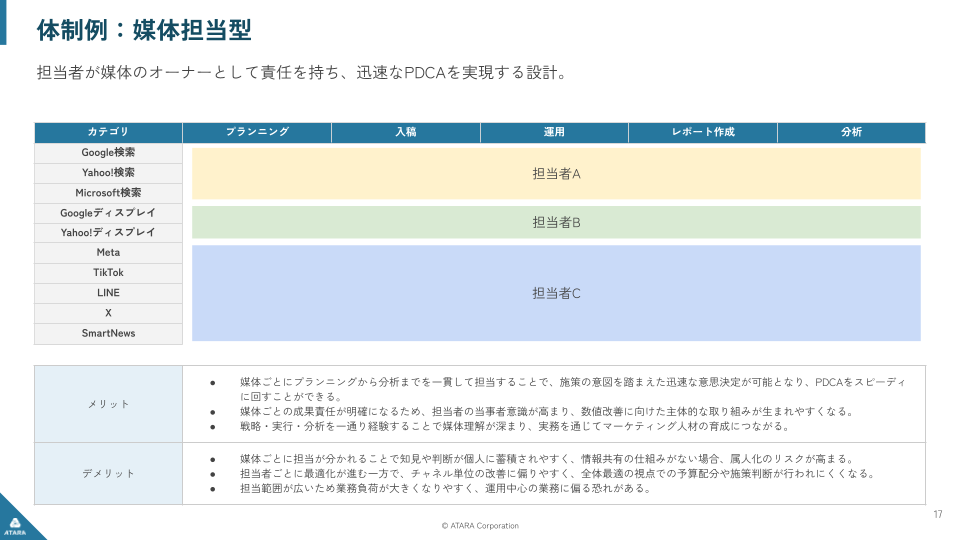Select the プランニング header cell
Viewport: 960px width, 540px height.
point(257,132)
